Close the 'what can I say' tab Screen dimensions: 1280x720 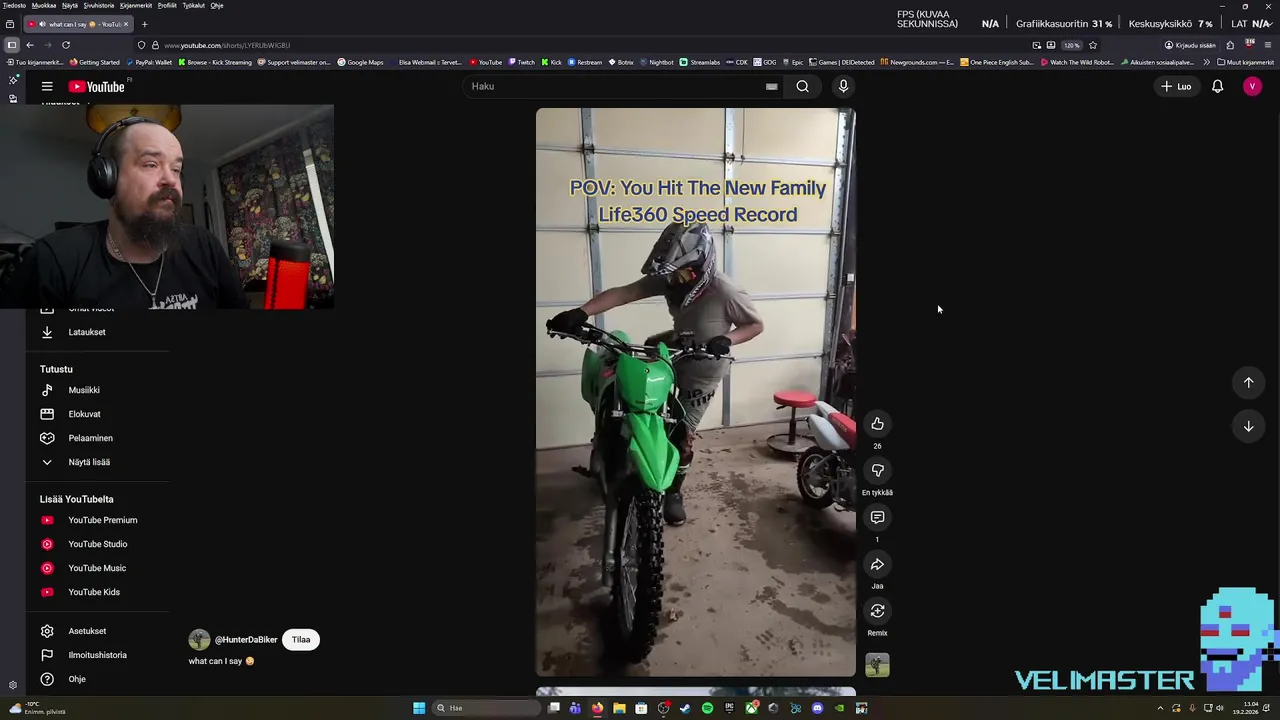pos(126,24)
